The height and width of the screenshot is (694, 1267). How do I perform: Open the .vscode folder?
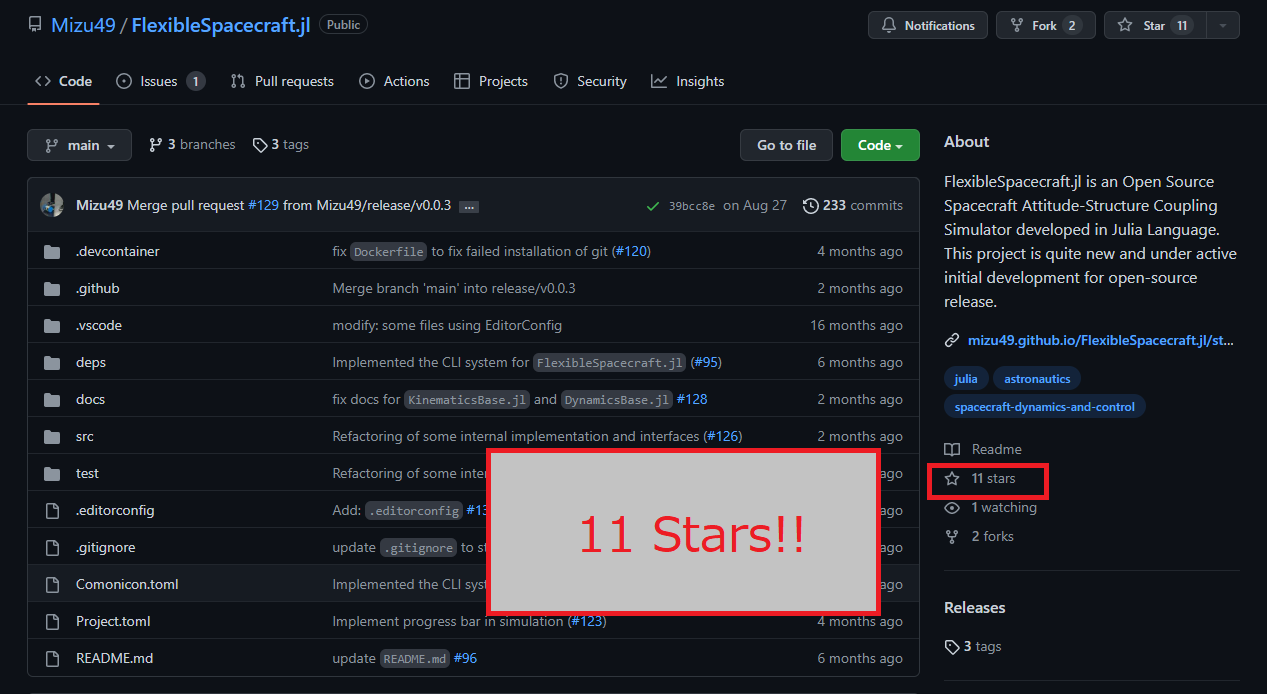(x=99, y=325)
